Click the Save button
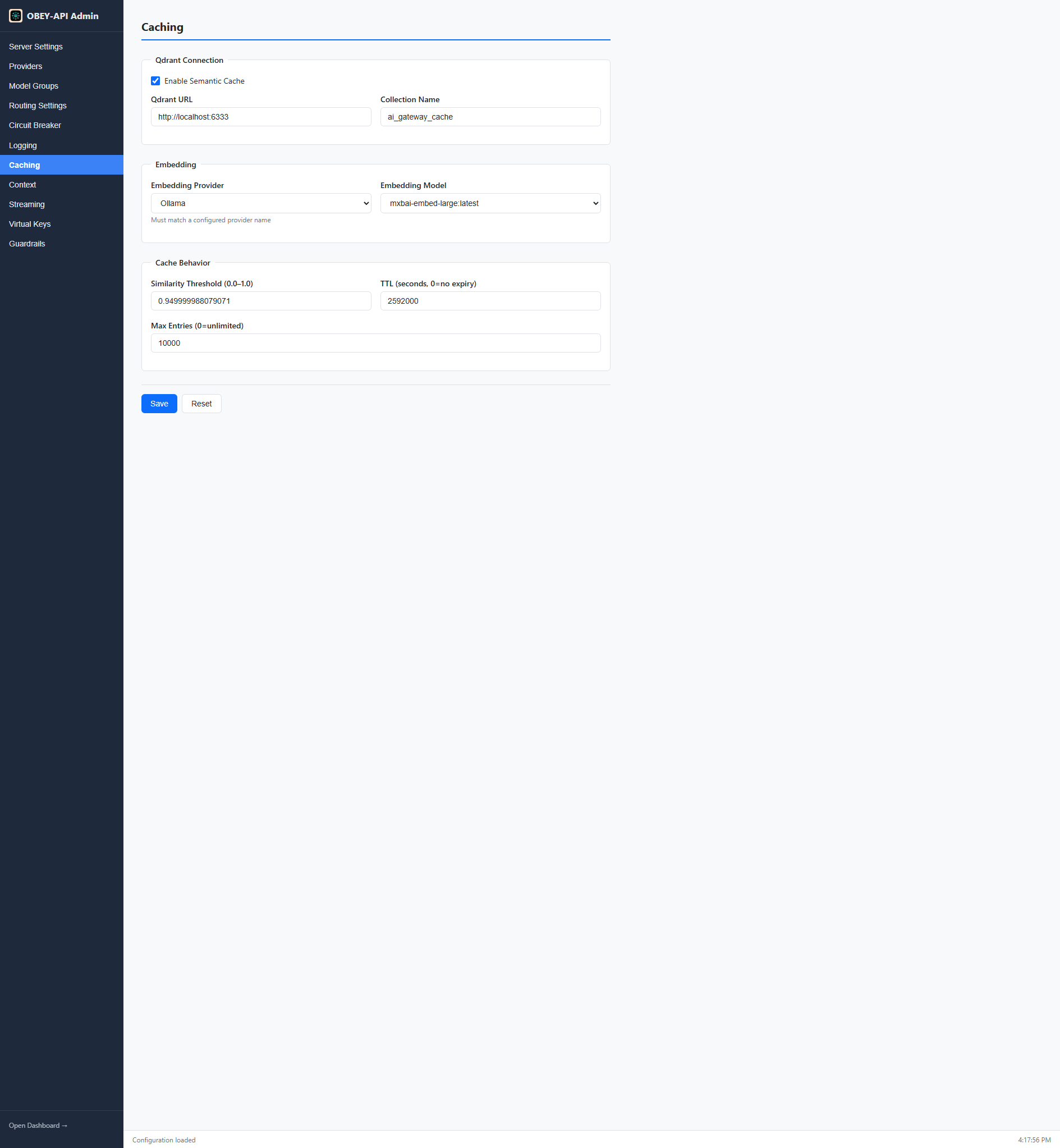 pos(159,403)
